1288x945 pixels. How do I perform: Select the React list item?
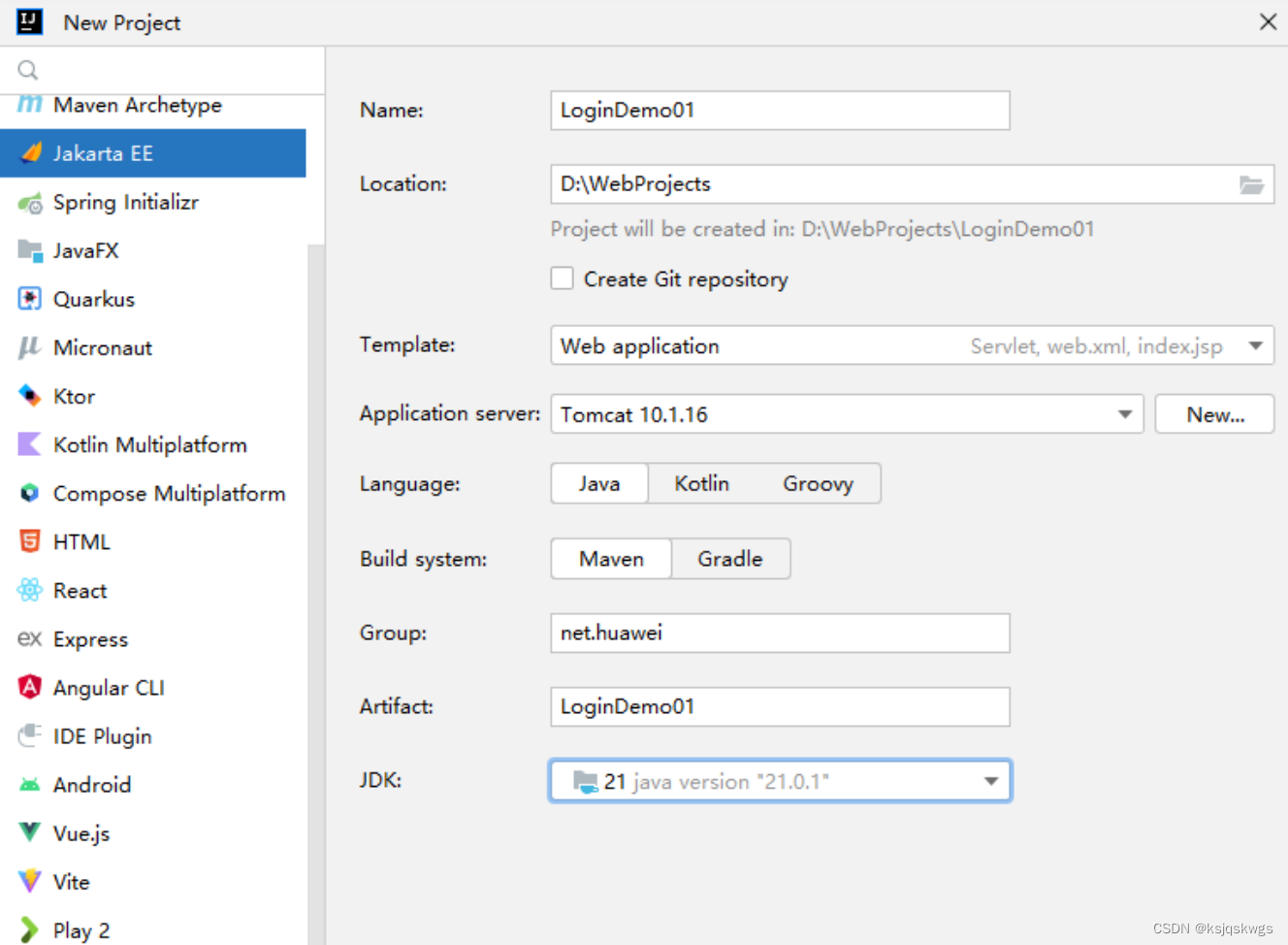click(x=153, y=590)
